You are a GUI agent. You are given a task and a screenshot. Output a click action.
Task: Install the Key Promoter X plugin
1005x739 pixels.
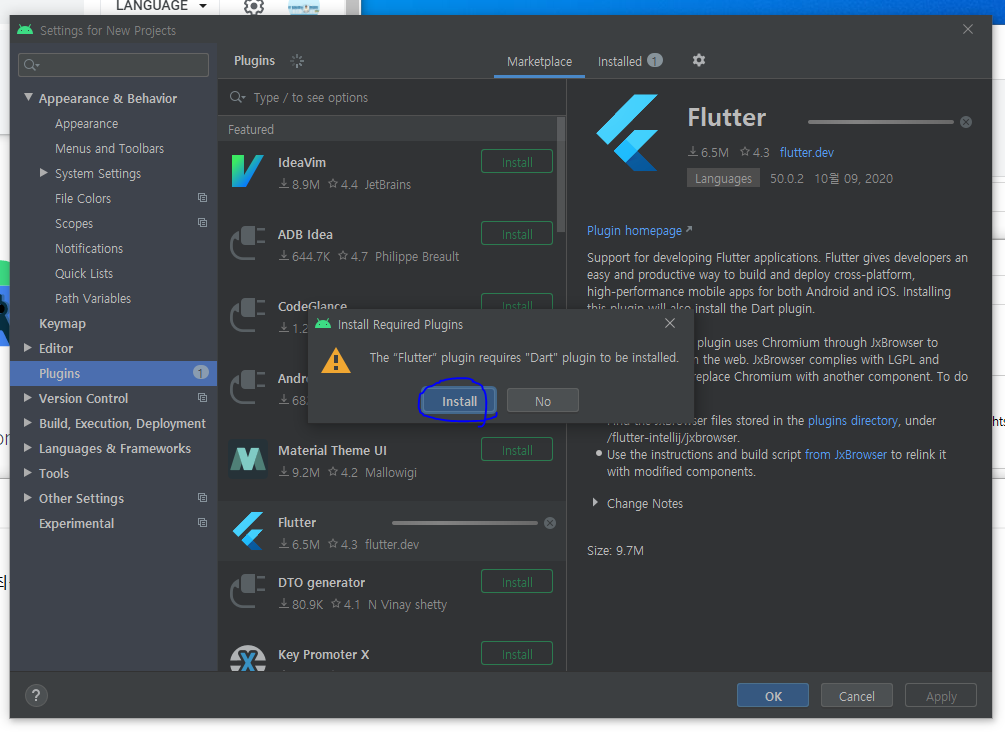coord(517,654)
